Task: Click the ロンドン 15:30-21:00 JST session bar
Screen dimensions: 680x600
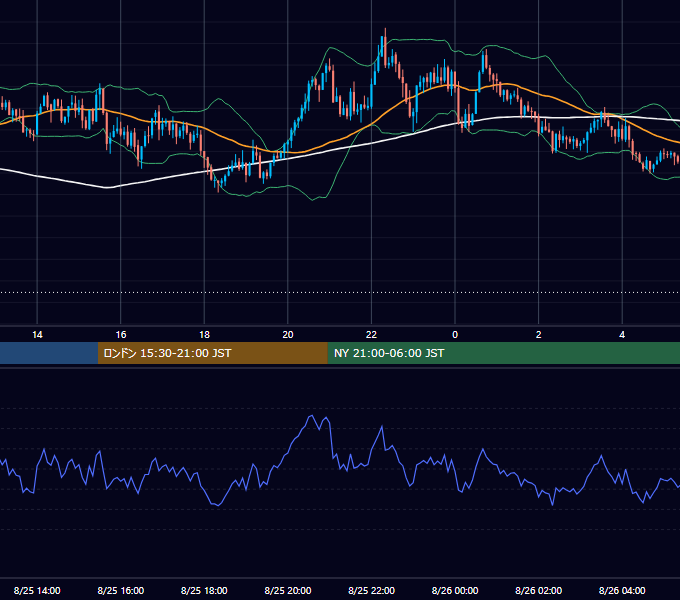Action: [212, 353]
